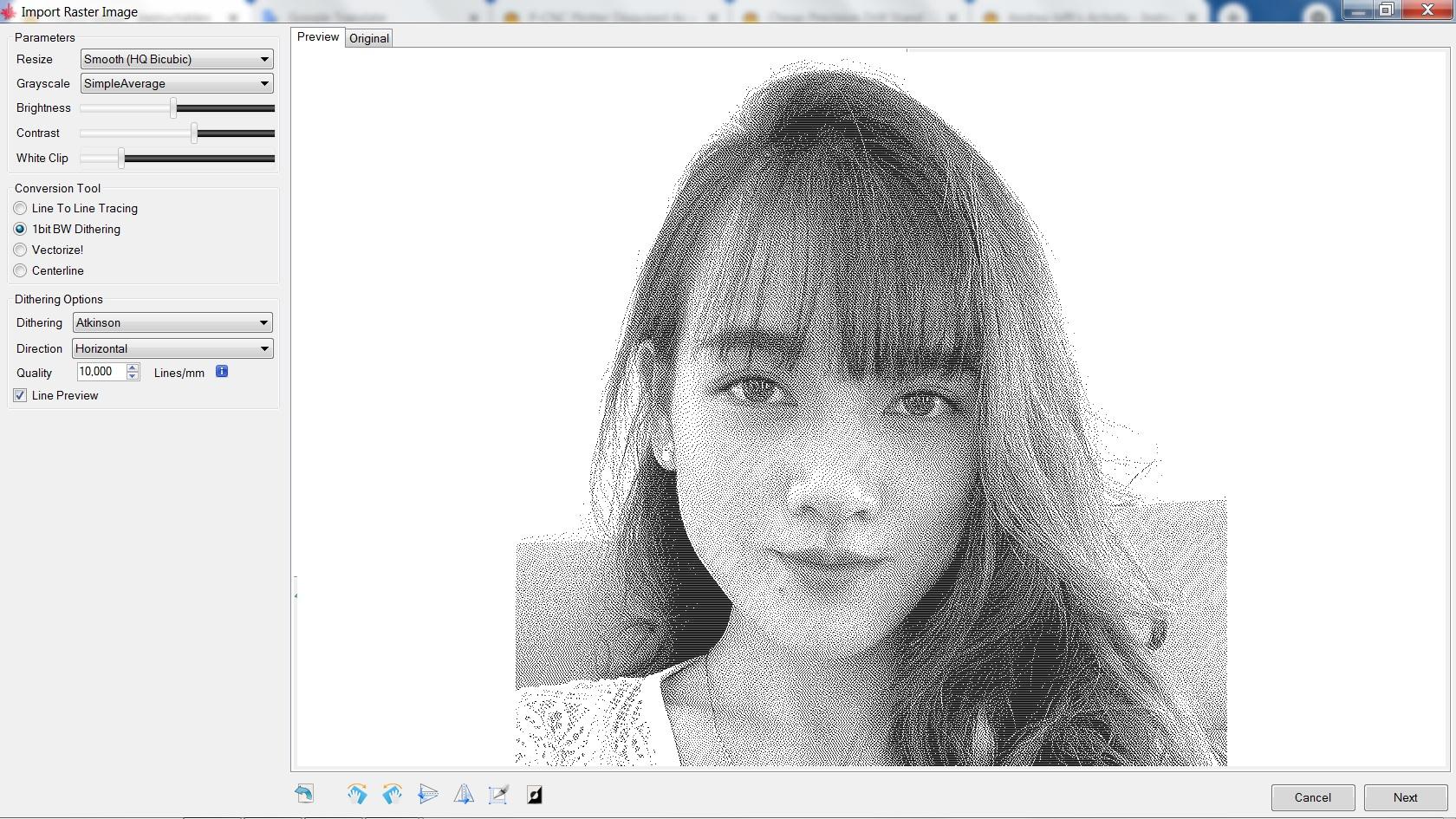Choose the Centerline conversion tool
Image resolution: width=1456 pixels, height=819 pixels.
(x=49, y=270)
